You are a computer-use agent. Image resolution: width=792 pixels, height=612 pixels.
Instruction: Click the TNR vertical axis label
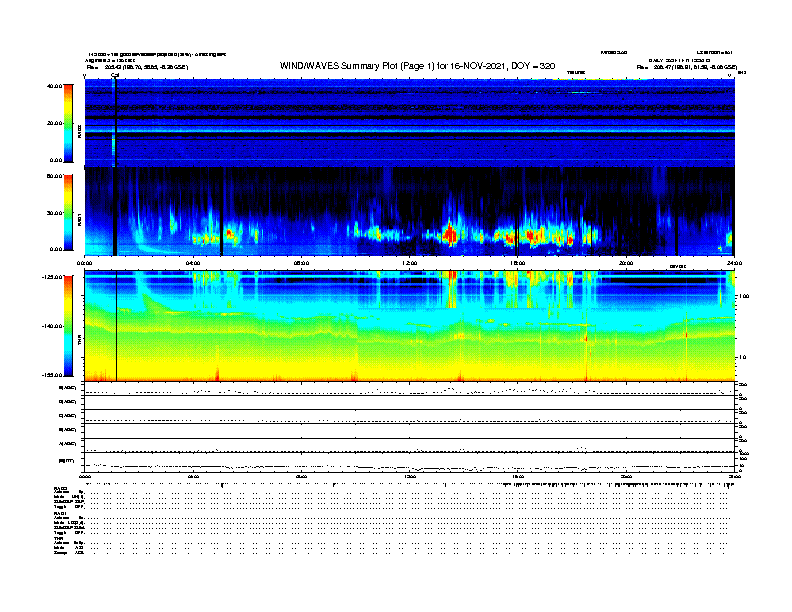click(80, 342)
